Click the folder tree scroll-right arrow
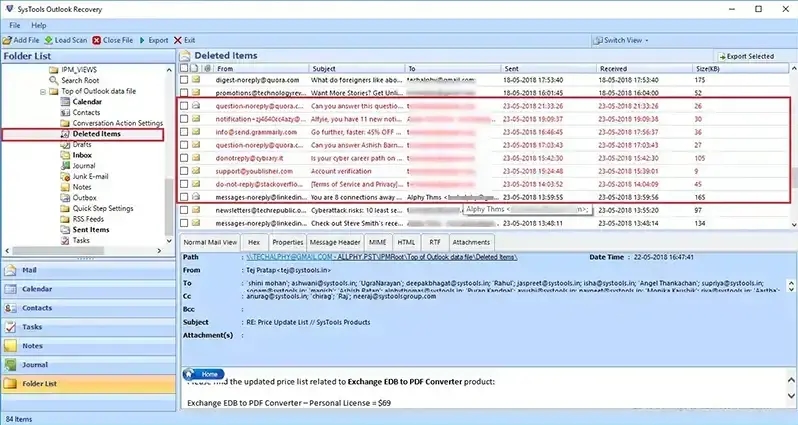The height and width of the screenshot is (425, 798). point(159,251)
